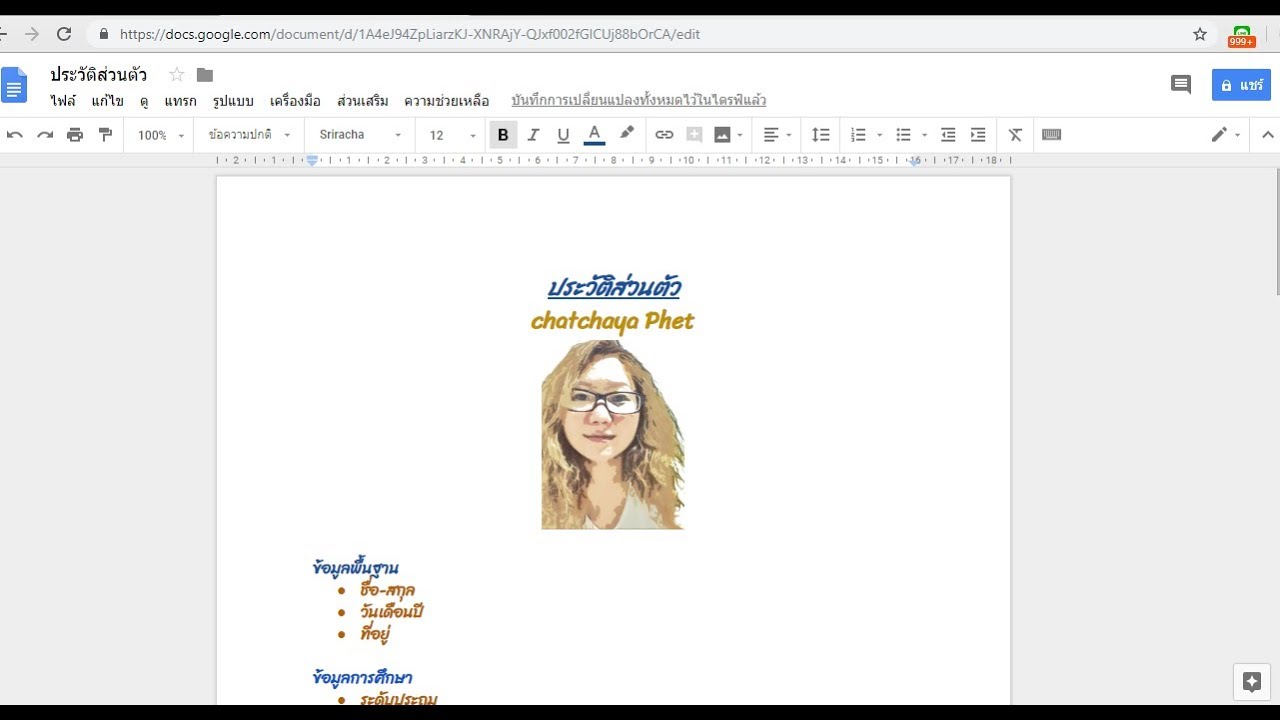Click the text alignment icon
The image size is (1280, 720).
771,135
